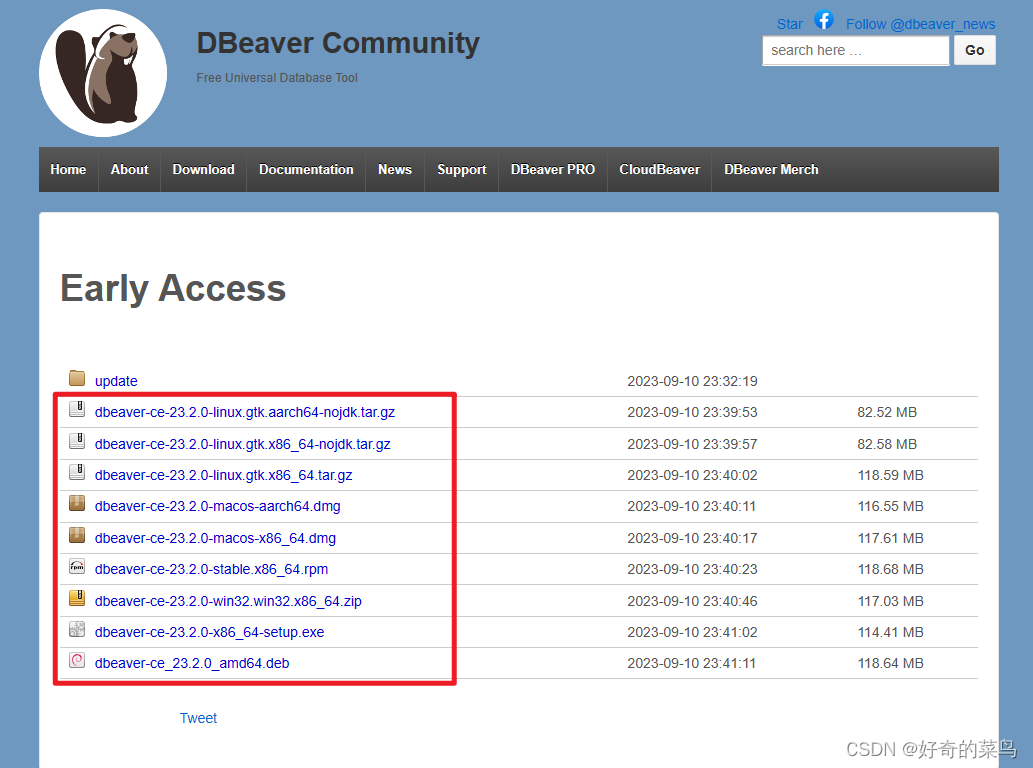Focus the 'search here' input field
The height and width of the screenshot is (768, 1033).
pyautogui.click(x=856, y=50)
